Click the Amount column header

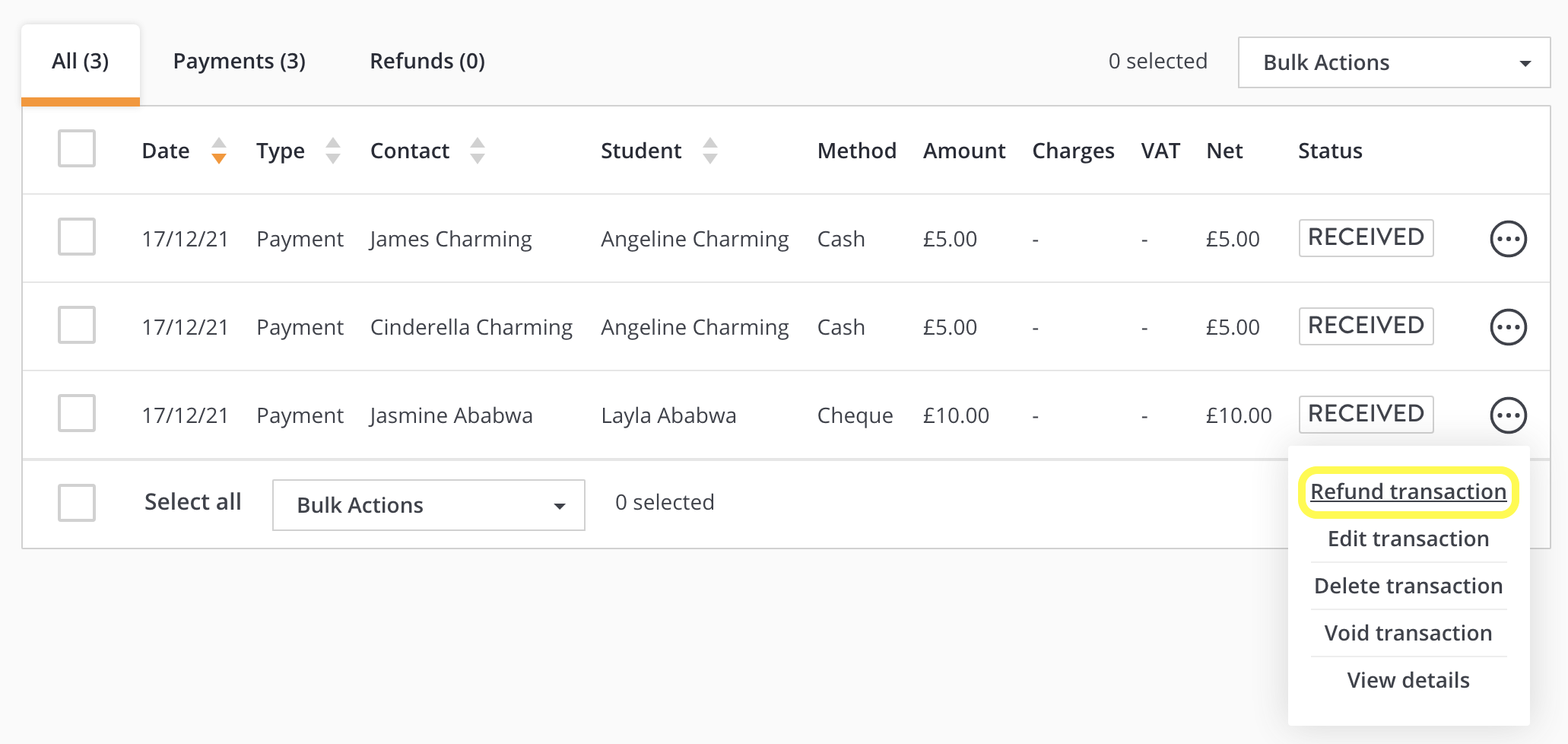point(964,151)
